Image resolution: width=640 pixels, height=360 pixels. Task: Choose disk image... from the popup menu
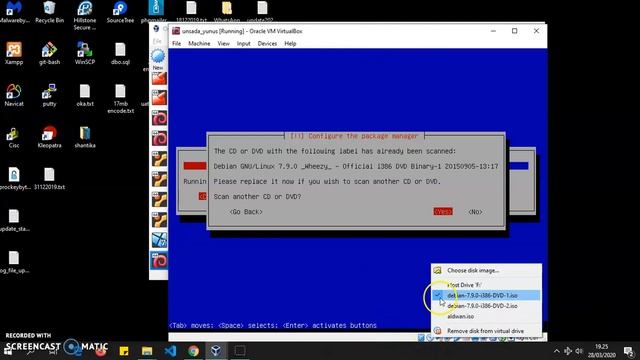coord(487,270)
